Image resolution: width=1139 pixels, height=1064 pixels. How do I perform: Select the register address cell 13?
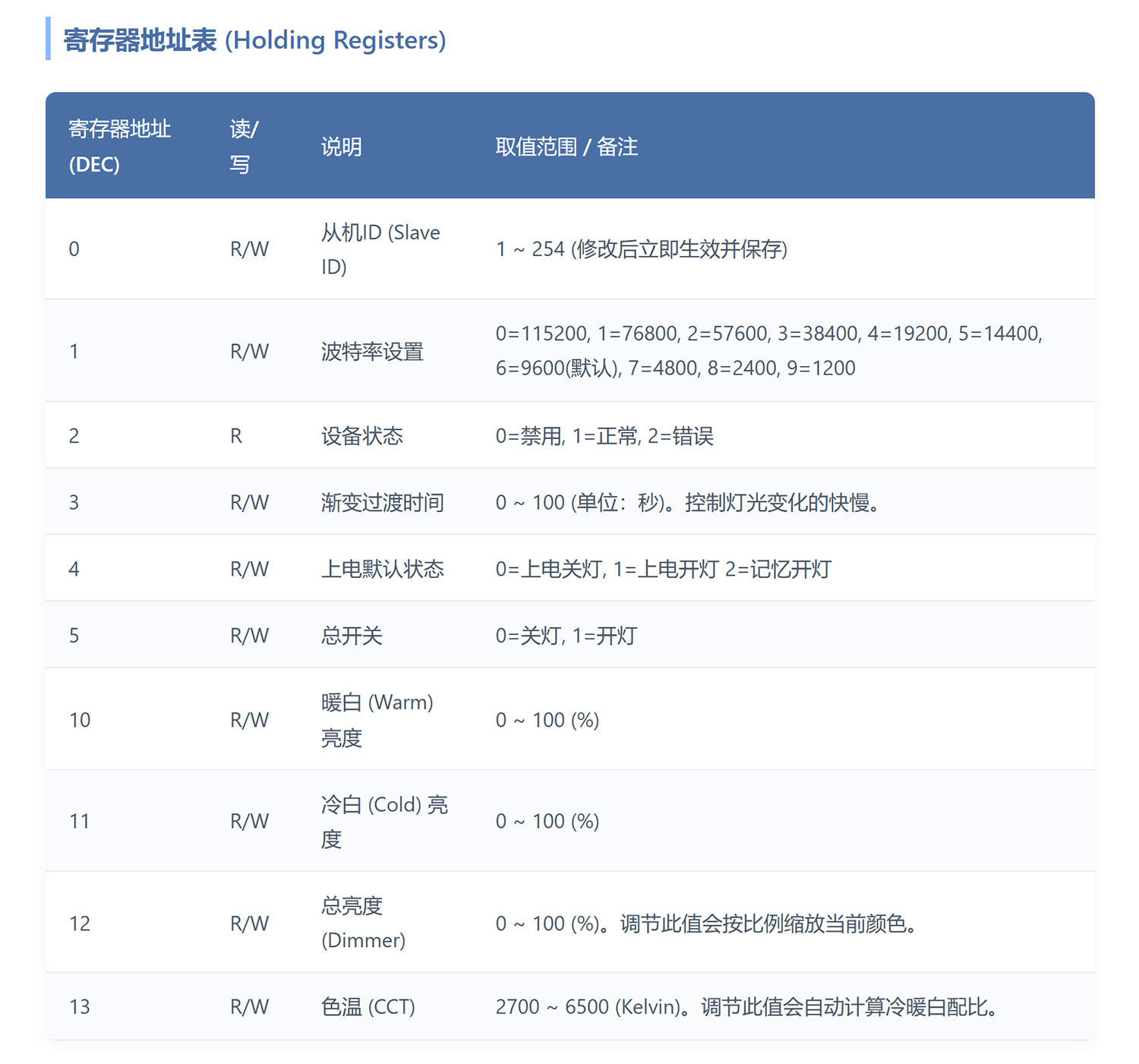80,1007
